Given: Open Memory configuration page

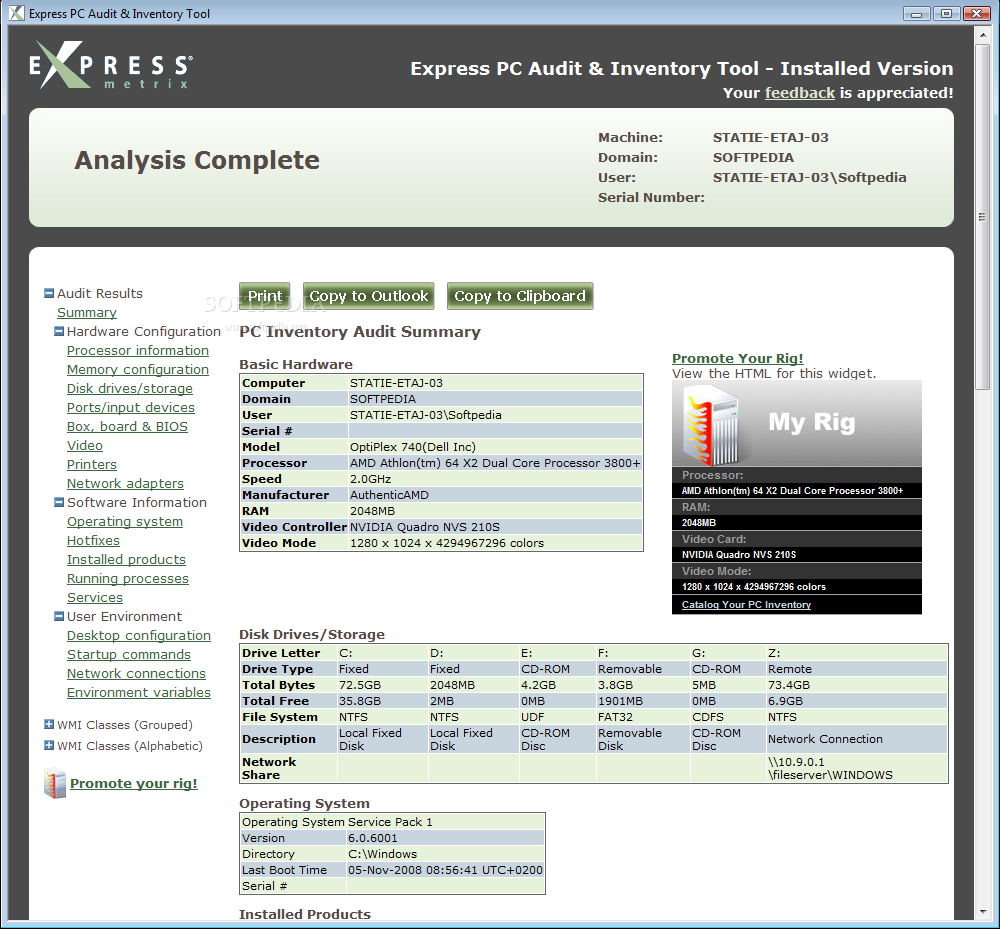Looking at the screenshot, I should [x=138, y=370].
